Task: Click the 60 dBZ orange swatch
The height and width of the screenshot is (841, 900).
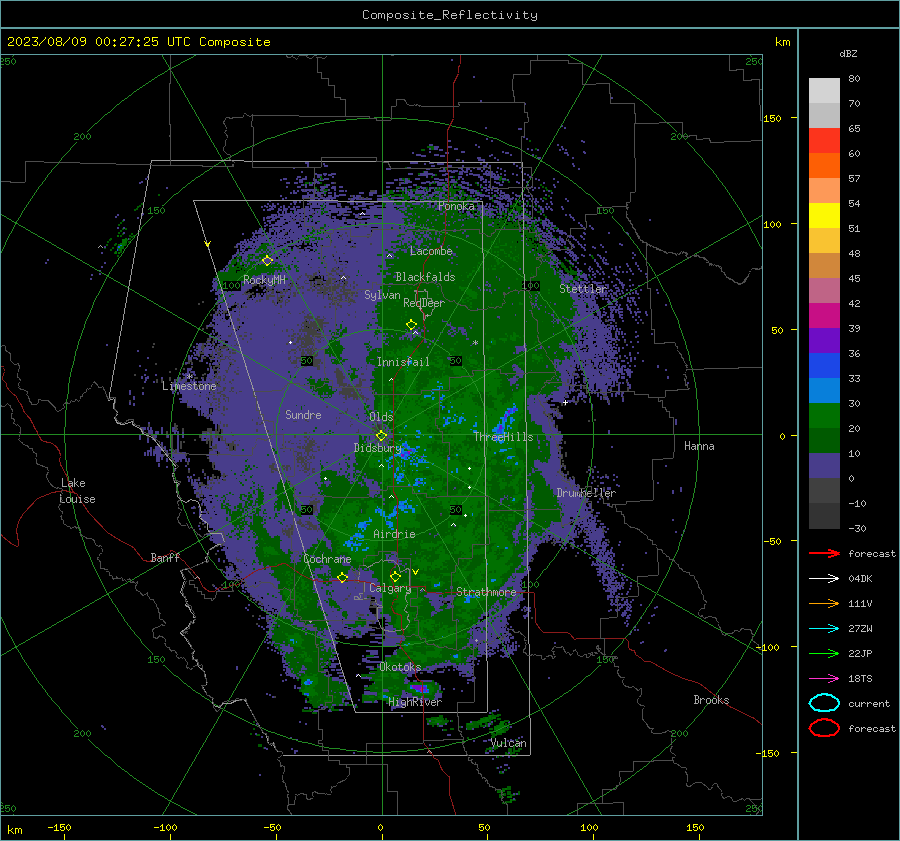Action: click(824, 166)
